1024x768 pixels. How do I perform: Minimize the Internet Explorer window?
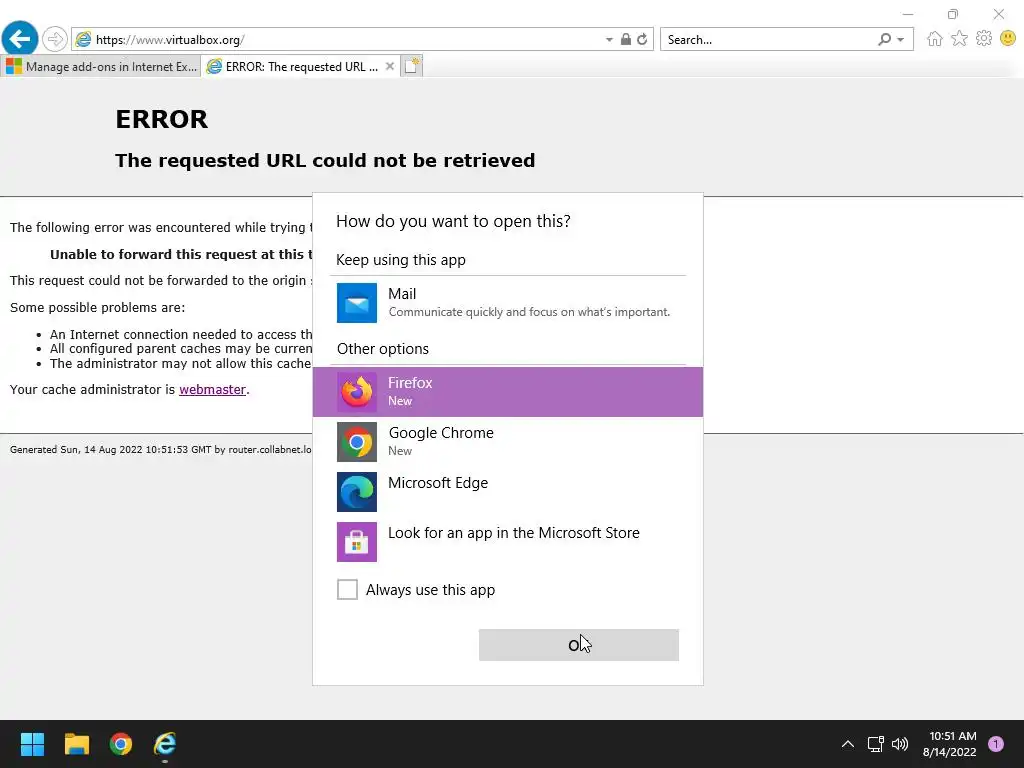click(908, 14)
